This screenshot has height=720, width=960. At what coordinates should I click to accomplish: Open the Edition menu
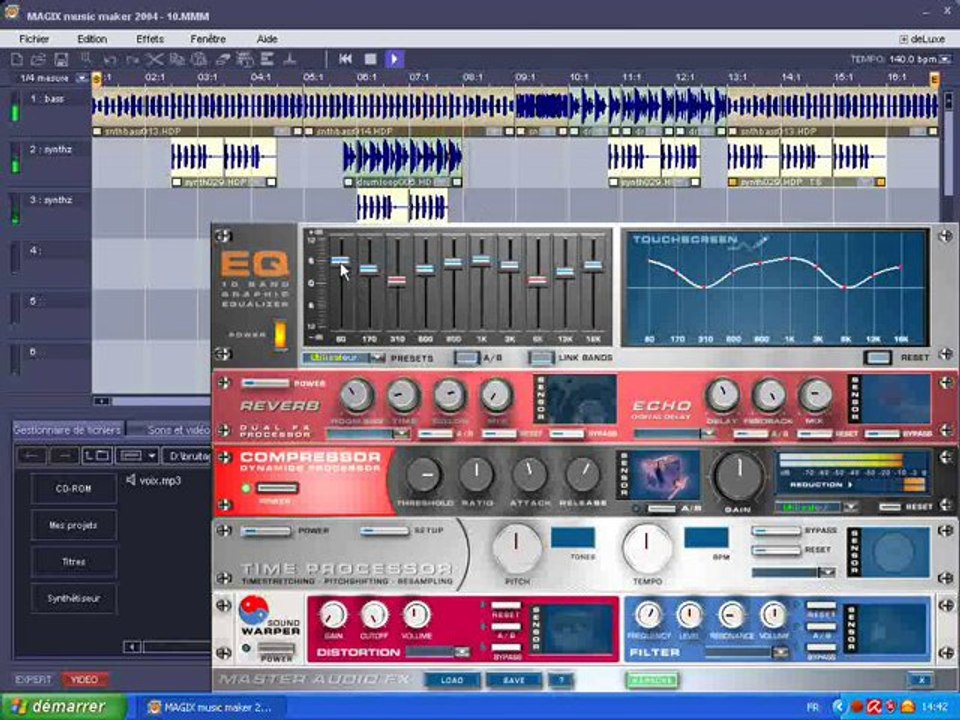92,39
